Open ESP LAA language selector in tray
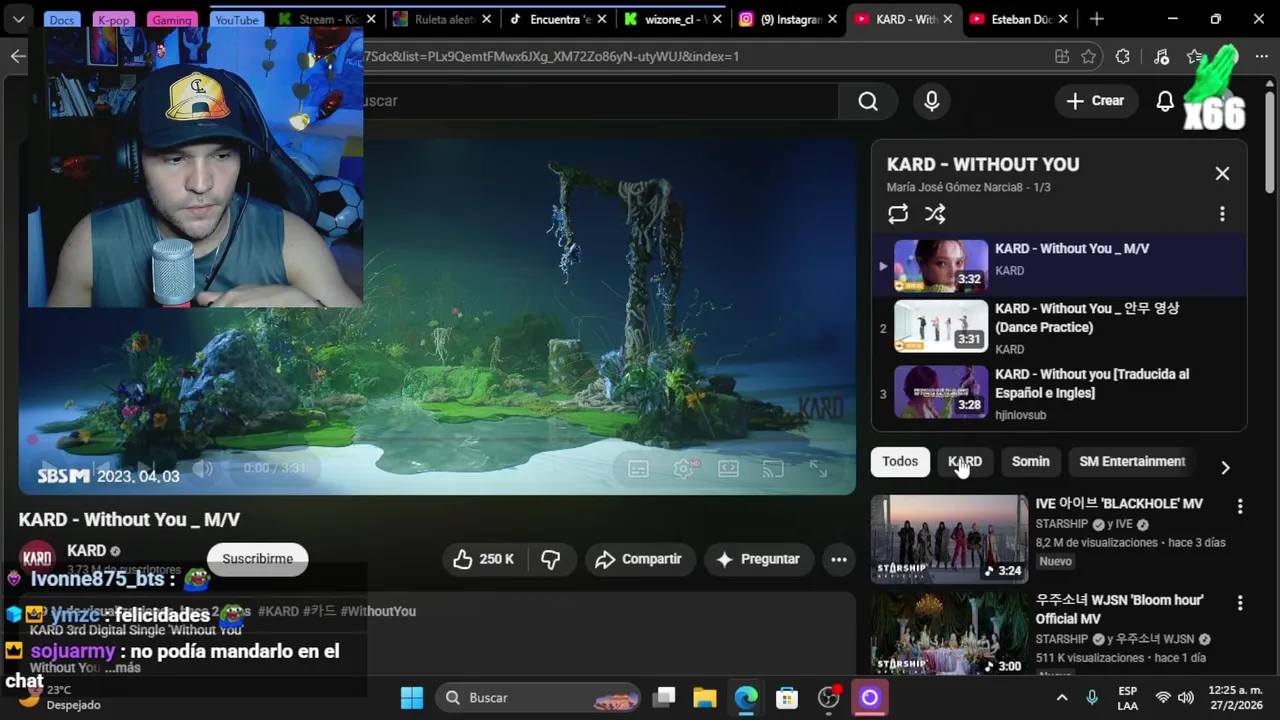The height and width of the screenshot is (720, 1280). coord(1128,698)
